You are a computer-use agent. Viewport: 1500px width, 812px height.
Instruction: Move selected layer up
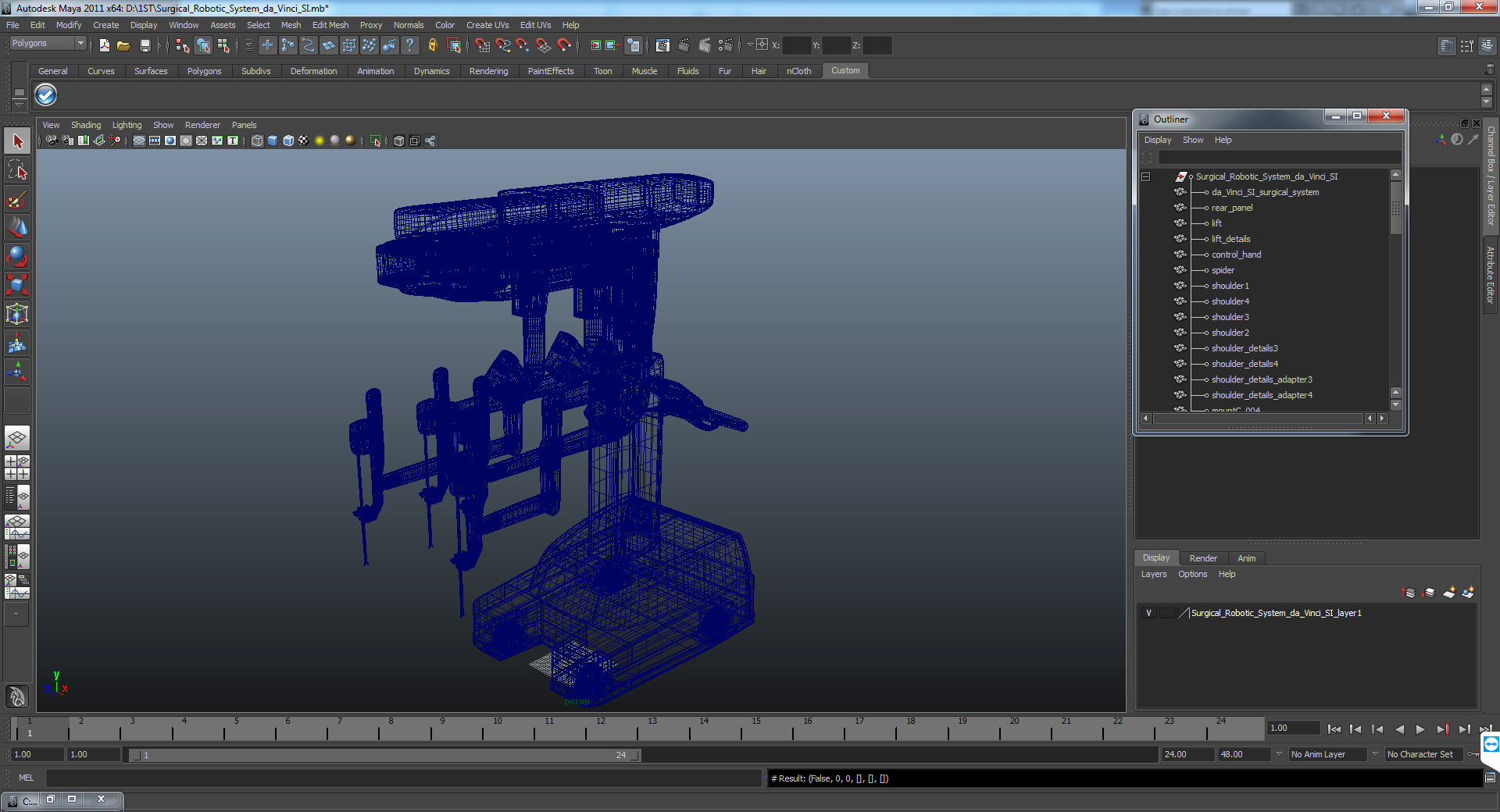coord(1409,593)
